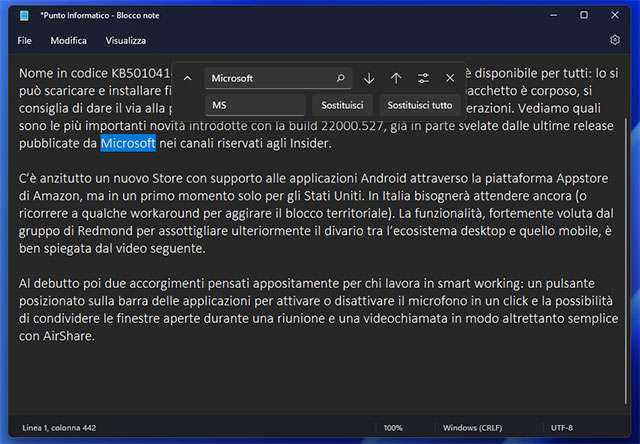Click the Notepad app icon in title bar

point(24,15)
